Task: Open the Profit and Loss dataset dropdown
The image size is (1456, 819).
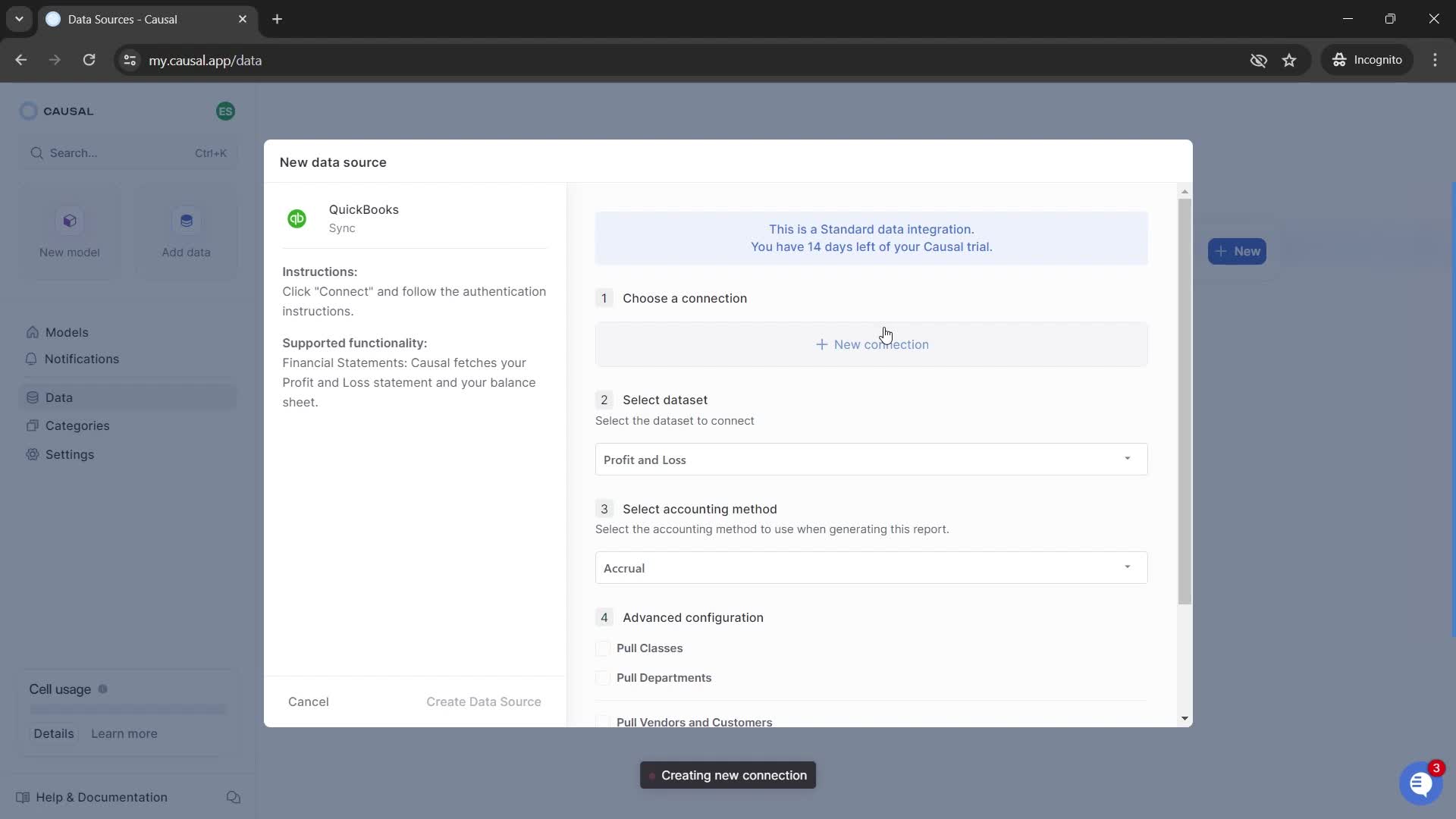Action: [871, 460]
